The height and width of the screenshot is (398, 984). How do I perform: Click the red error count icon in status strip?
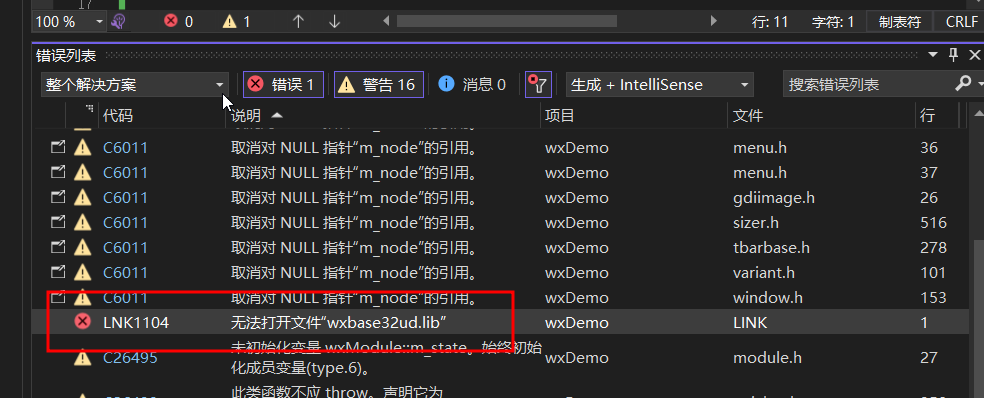pos(171,21)
